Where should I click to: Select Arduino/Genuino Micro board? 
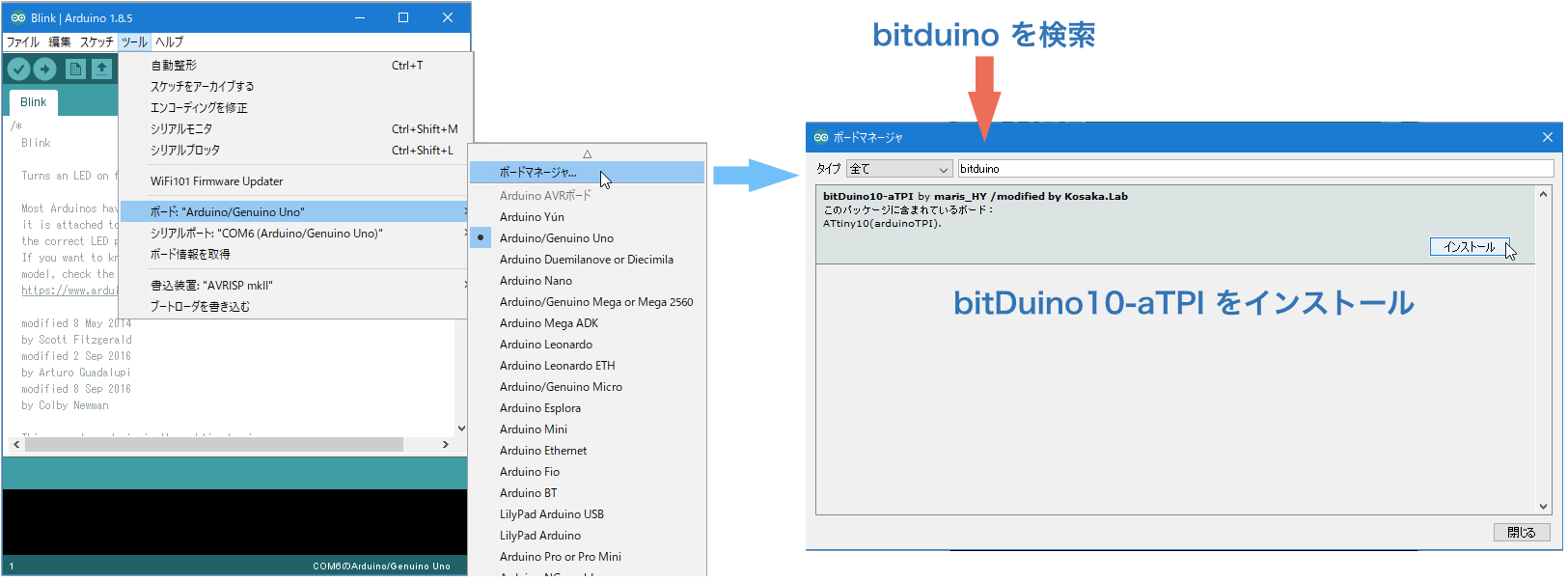(x=587, y=387)
